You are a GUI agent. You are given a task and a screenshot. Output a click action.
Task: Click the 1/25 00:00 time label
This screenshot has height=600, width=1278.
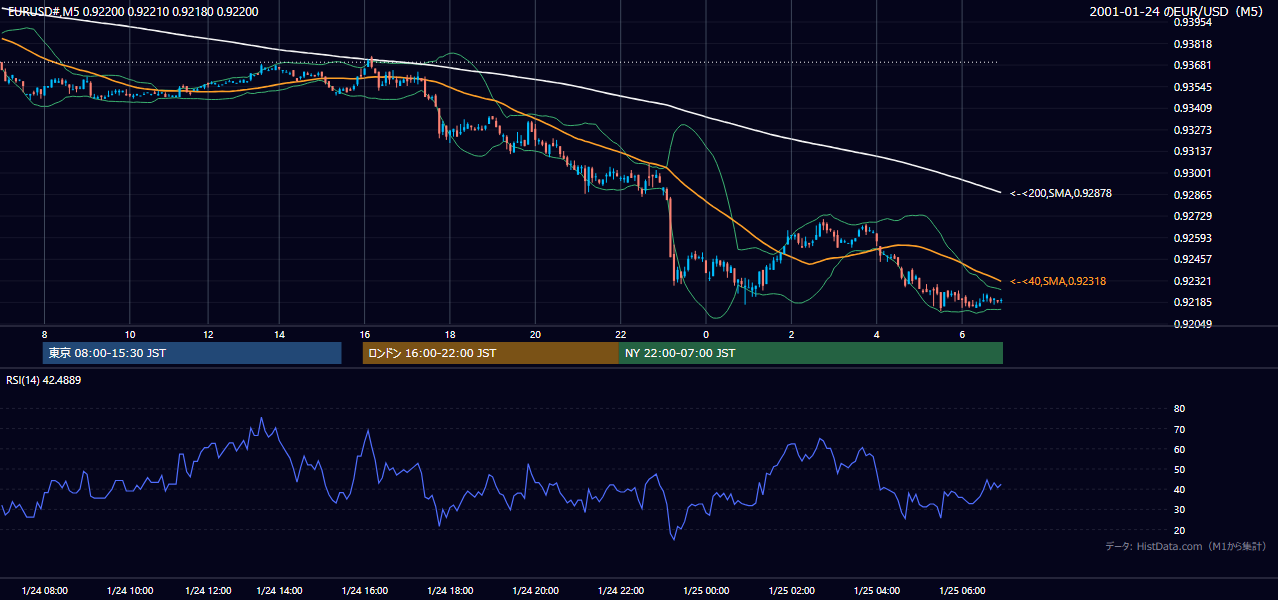tap(706, 591)
